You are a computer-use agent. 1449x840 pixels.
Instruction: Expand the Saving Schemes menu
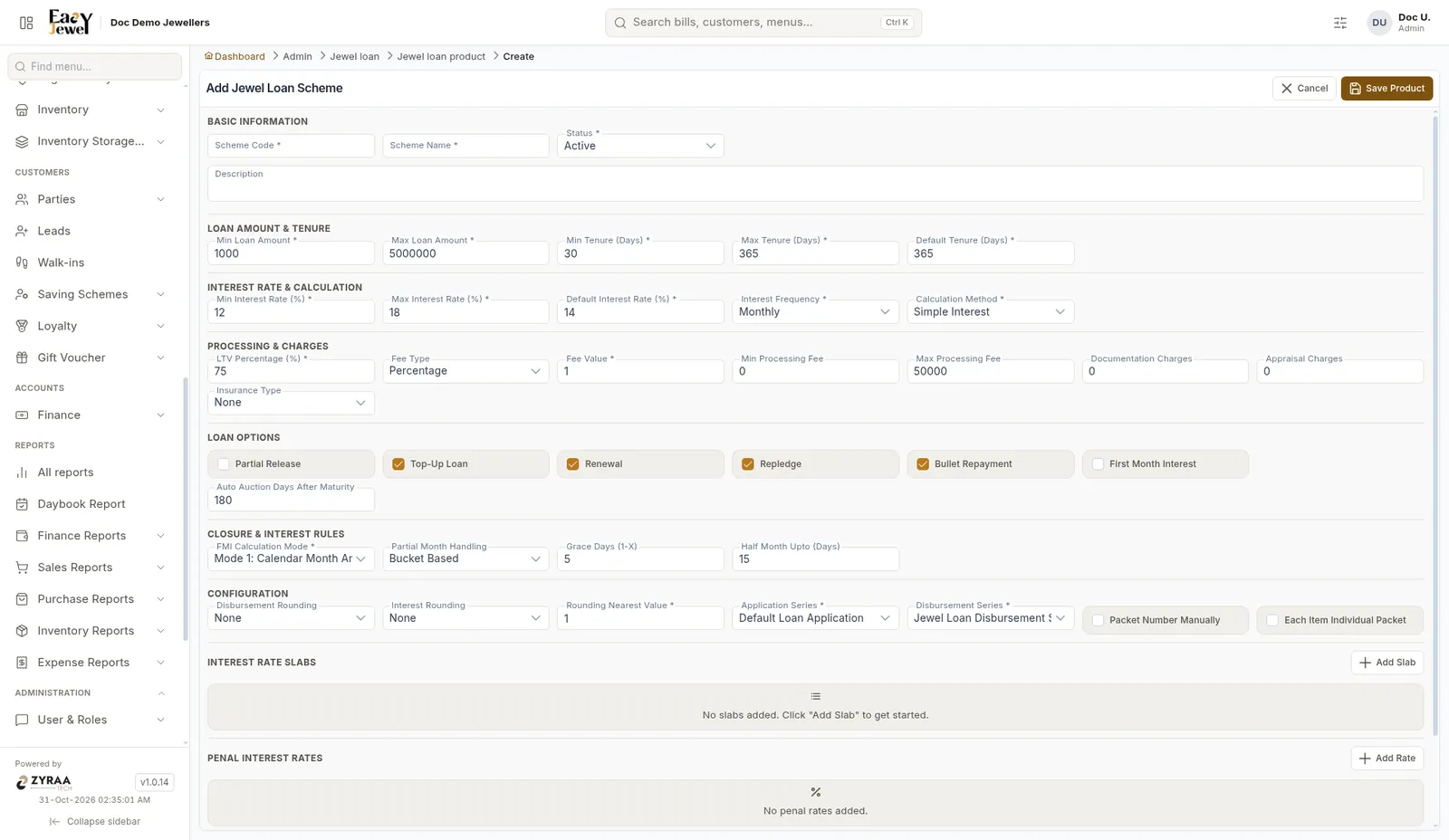[91, 294]
